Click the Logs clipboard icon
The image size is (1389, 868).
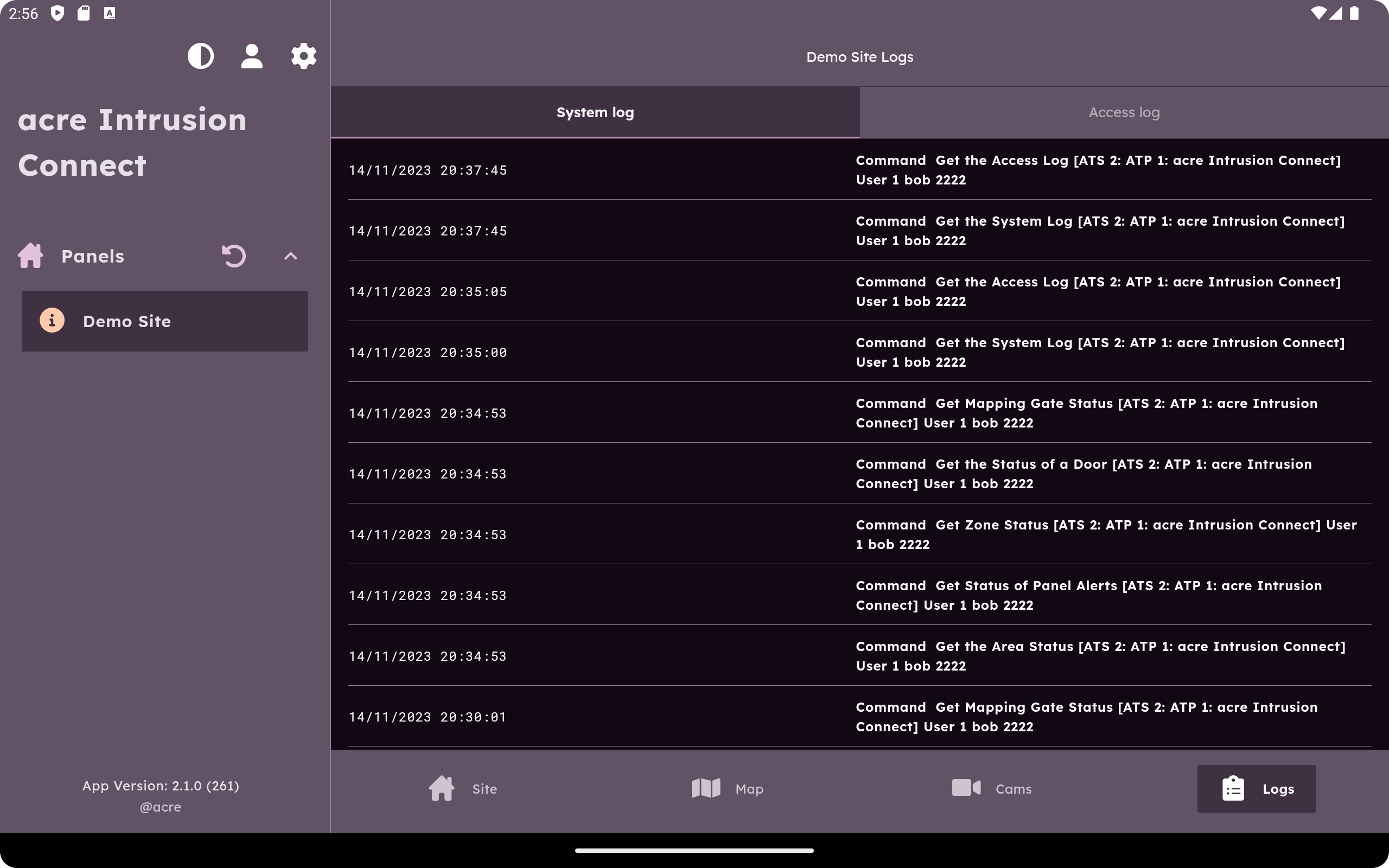point(1233,789)
